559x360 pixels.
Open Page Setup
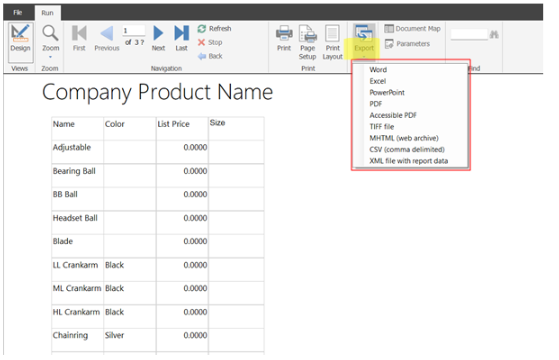[x=307, y=43]
